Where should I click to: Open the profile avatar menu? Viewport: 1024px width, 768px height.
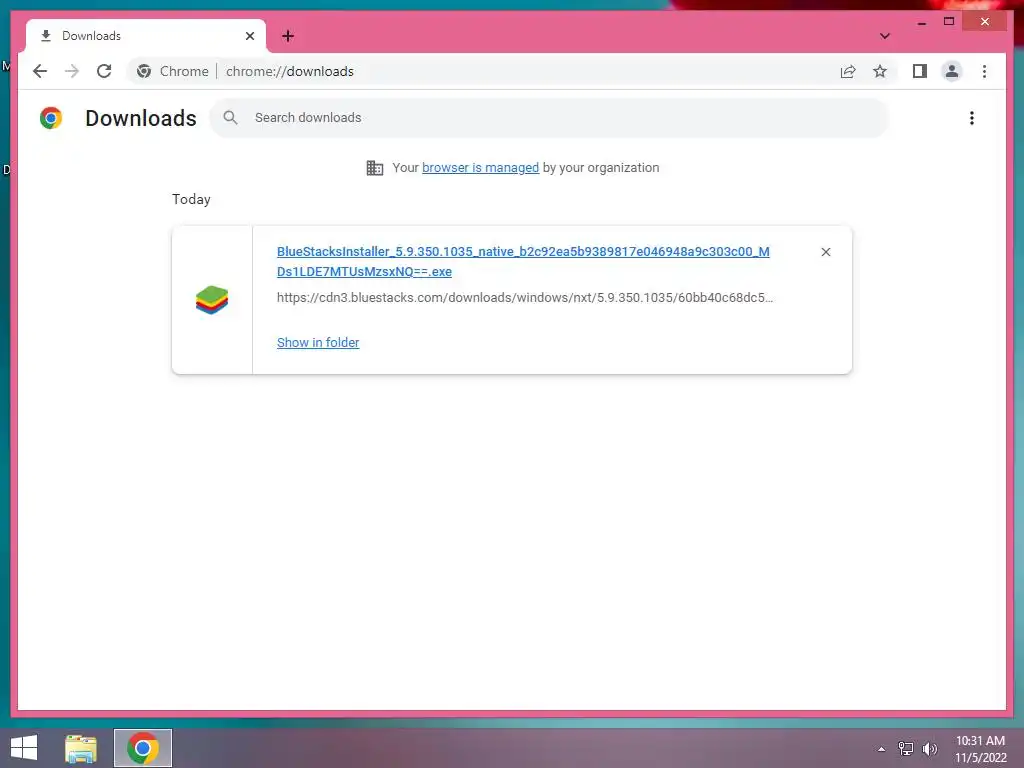tap(952, 71)
